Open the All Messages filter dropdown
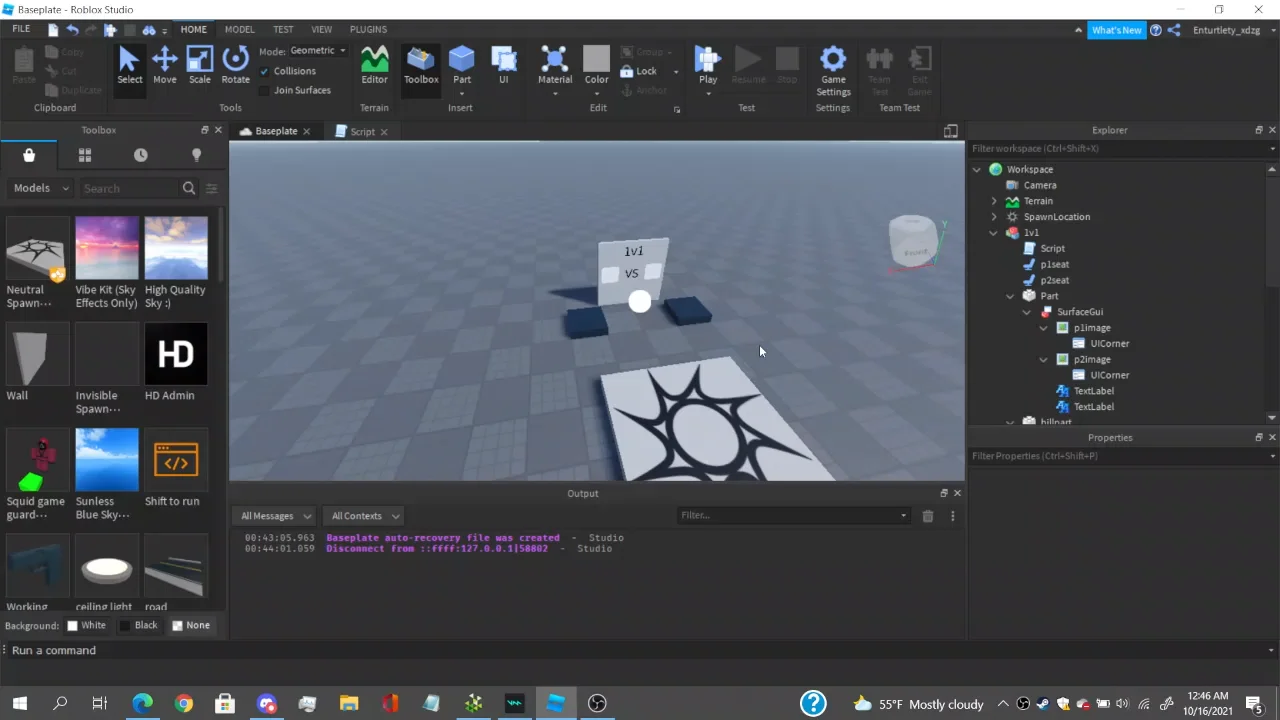The width and height of the screenshot is (1280, 720). point(275,516)
